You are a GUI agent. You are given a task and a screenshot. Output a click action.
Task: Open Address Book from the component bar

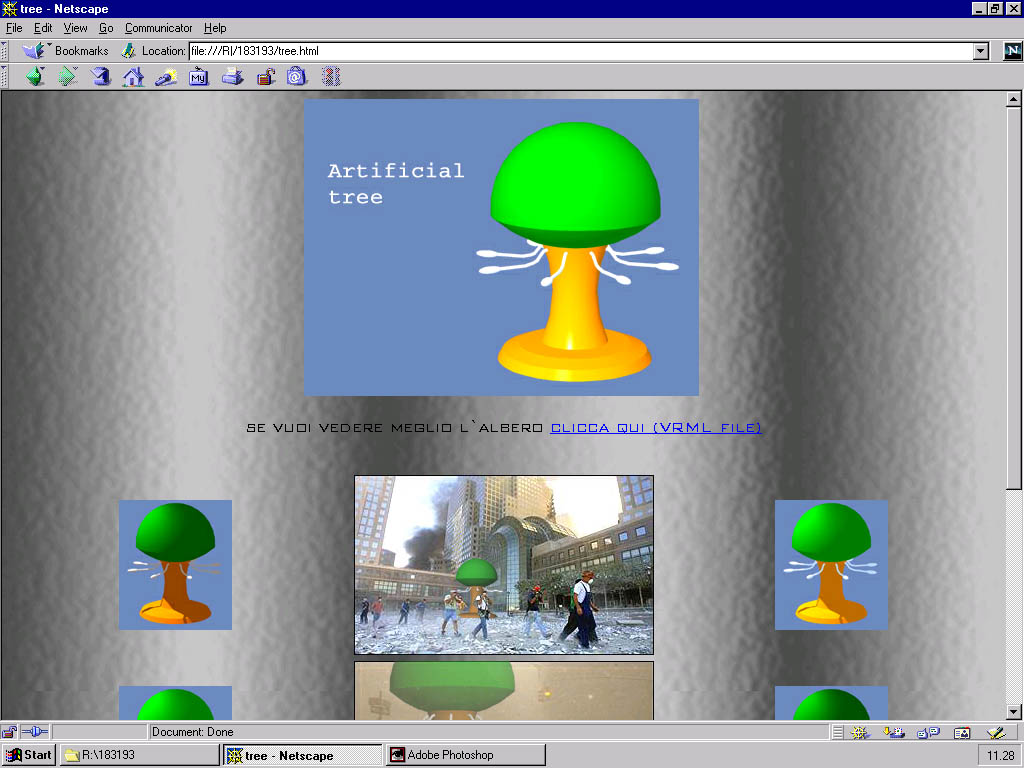pos(962,733)
